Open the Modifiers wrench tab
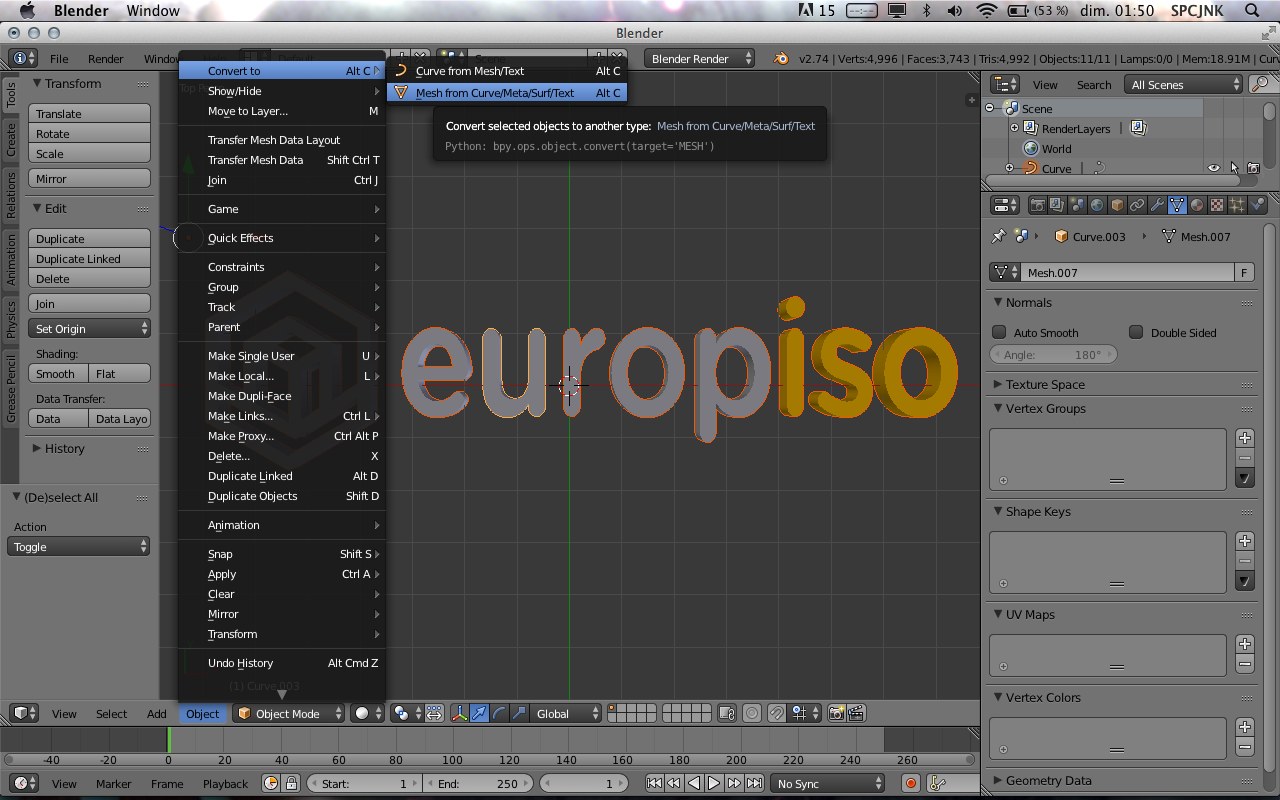Screen dimensions: 1280x800 1157,205
